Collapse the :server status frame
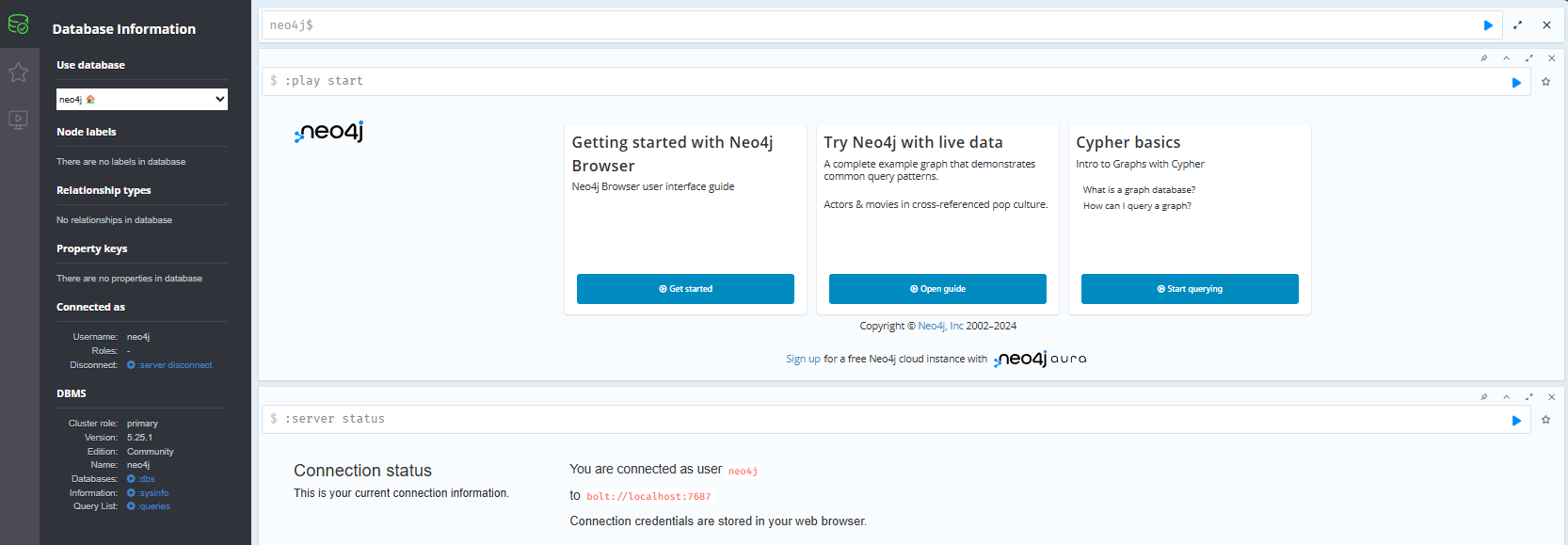The width and height of the screenshot is (1568, 545). (x=1506, y=397)
